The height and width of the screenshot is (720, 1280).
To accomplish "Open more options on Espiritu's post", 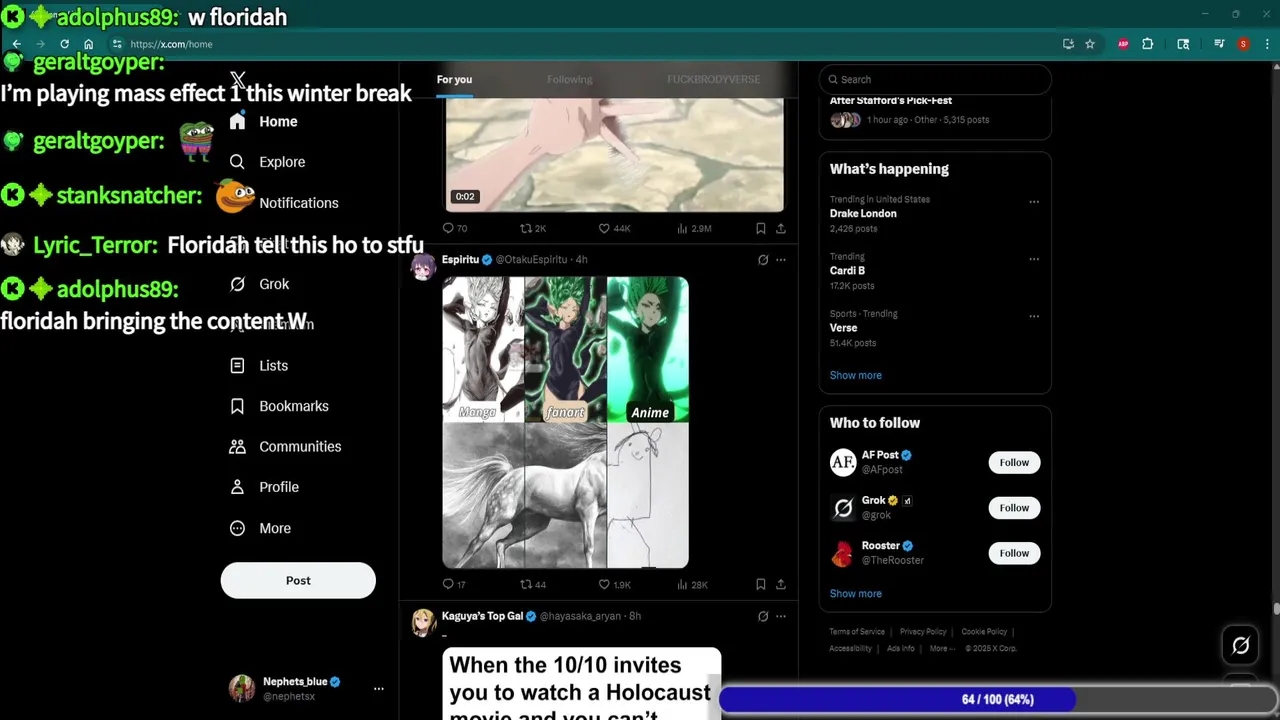I will tap(781, 260).
